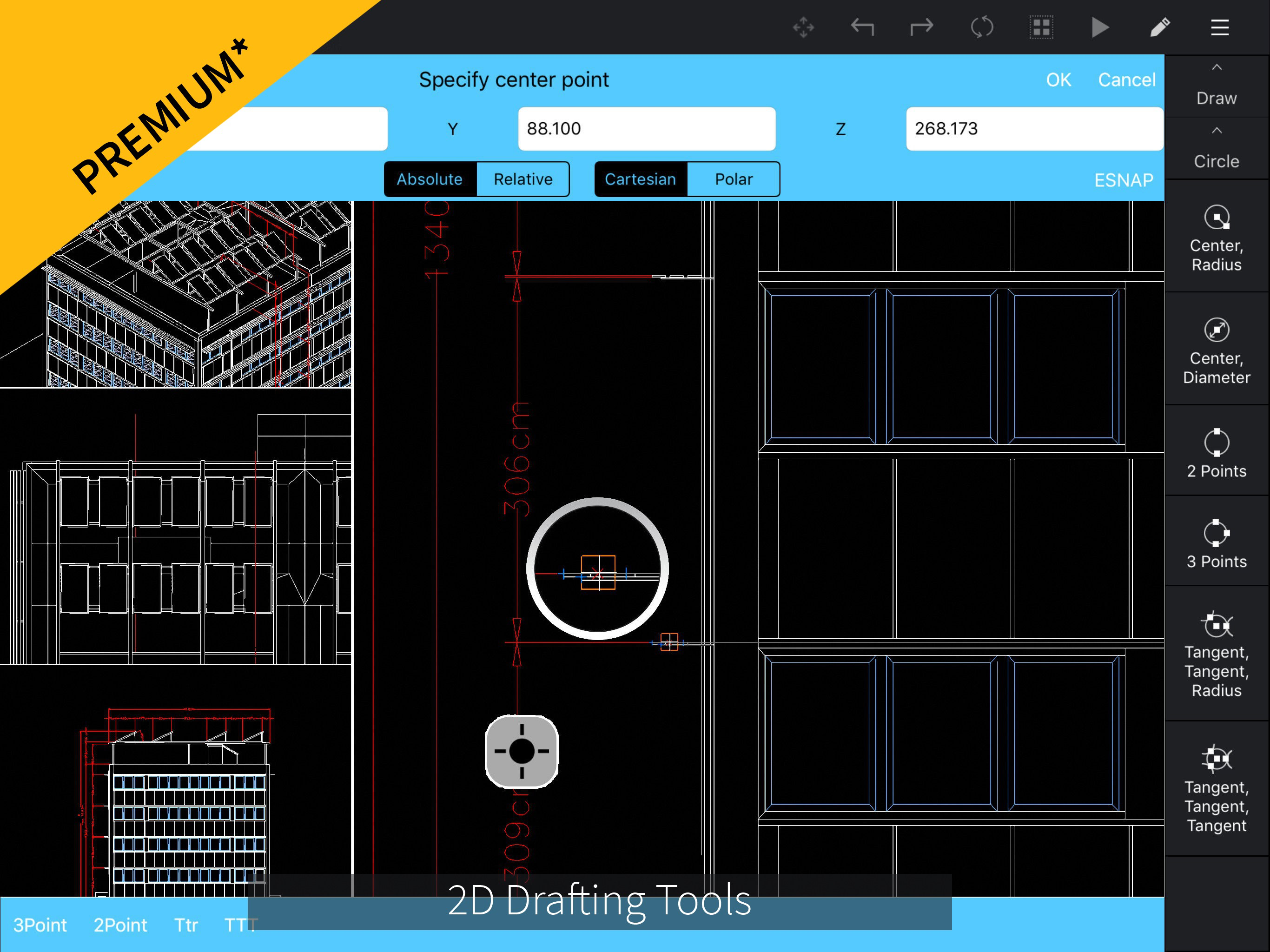The height and width of the screenshot is (952, 1270).
Task: Cancel the center point prompt
Action: click(1126, 80)
